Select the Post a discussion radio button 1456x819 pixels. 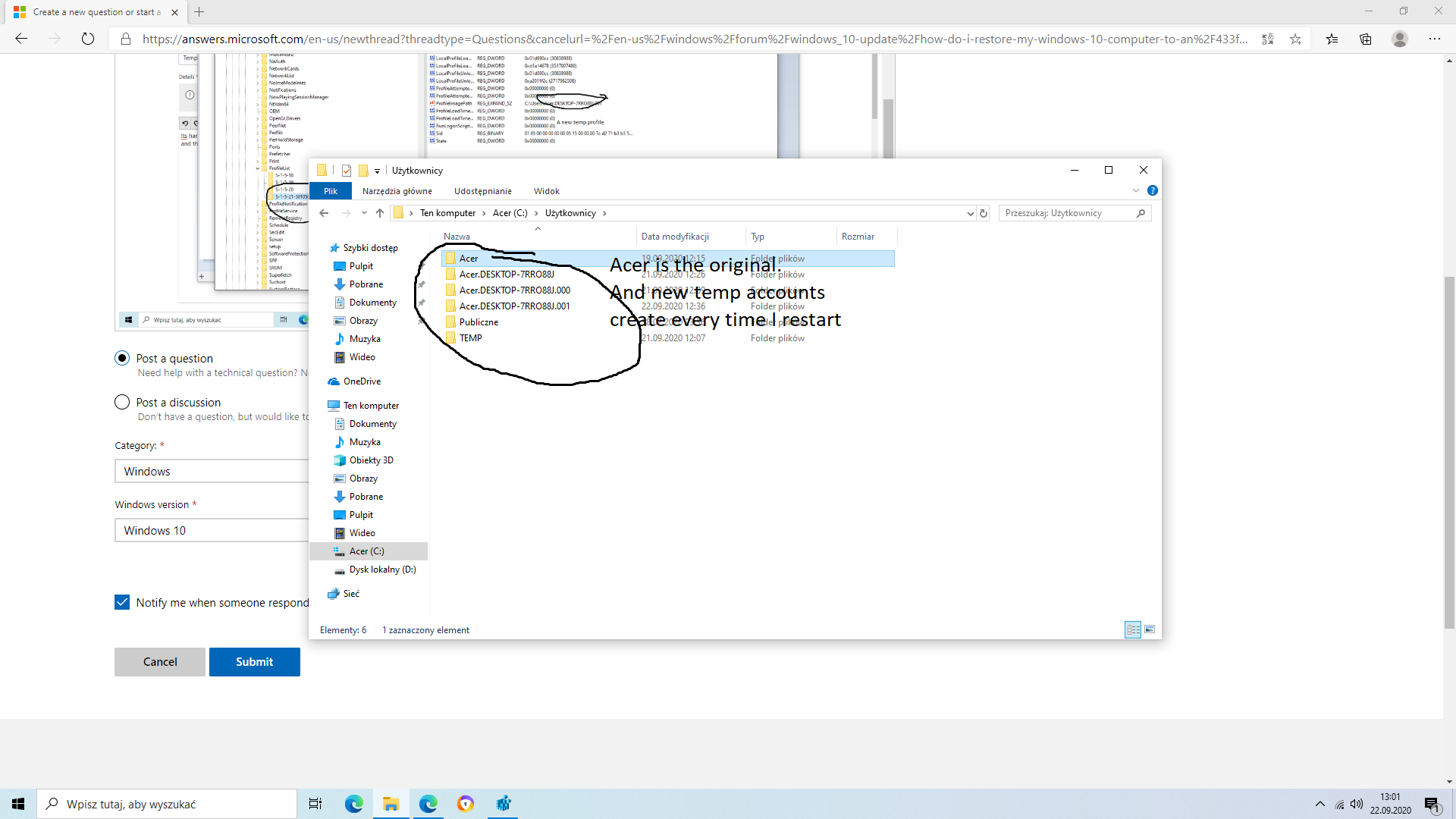pos(122,402)
